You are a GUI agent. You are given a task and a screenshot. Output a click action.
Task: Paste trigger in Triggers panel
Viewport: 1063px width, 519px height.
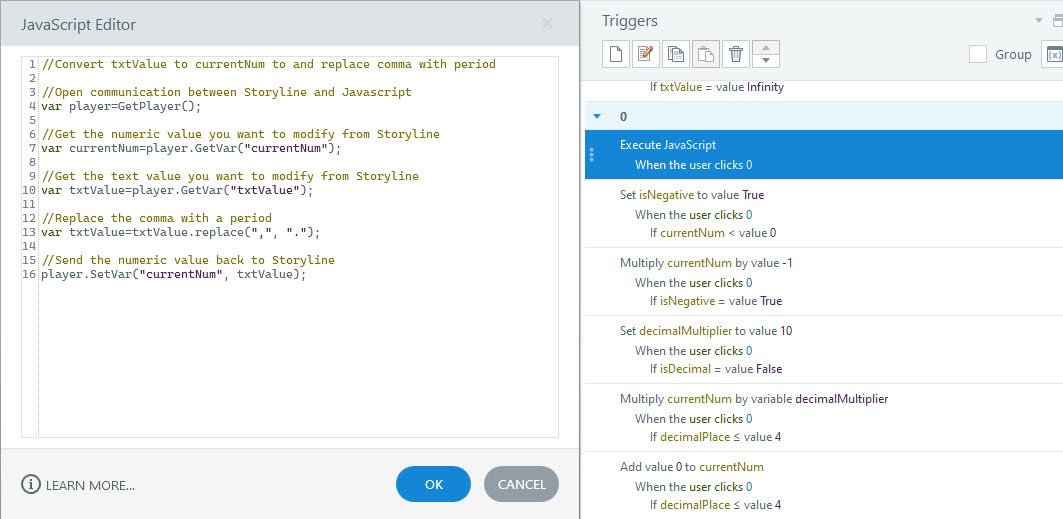pos(706,54)
